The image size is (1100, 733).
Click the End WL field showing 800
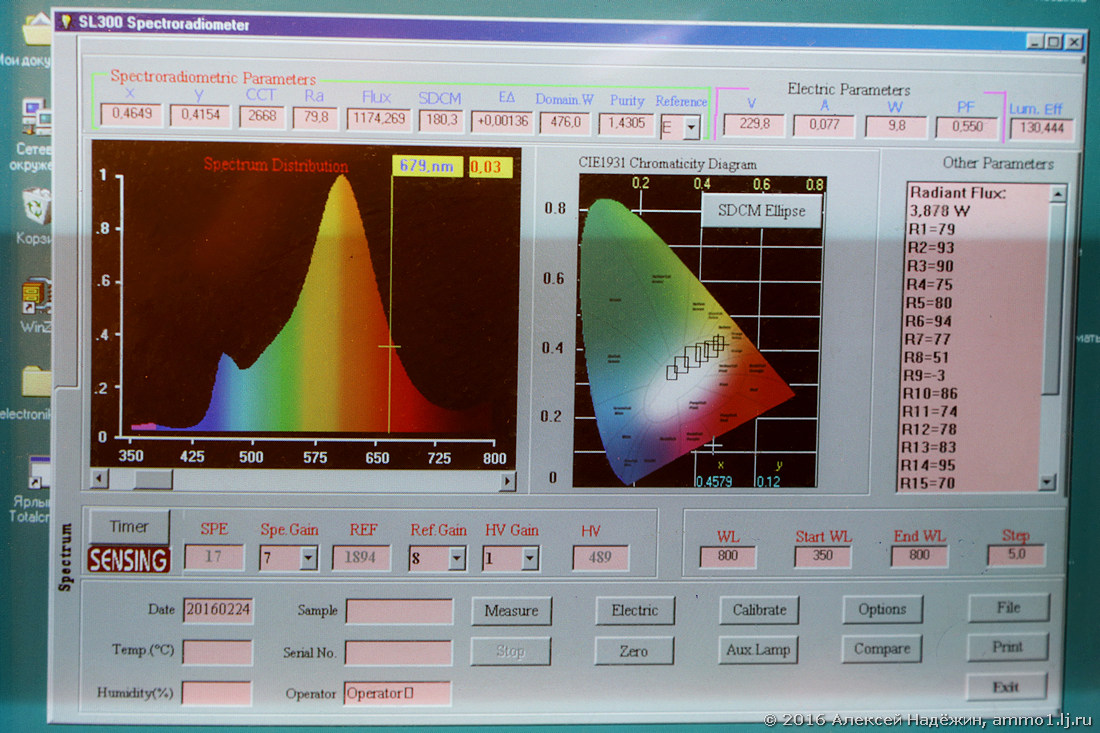(x=919, y=556)
